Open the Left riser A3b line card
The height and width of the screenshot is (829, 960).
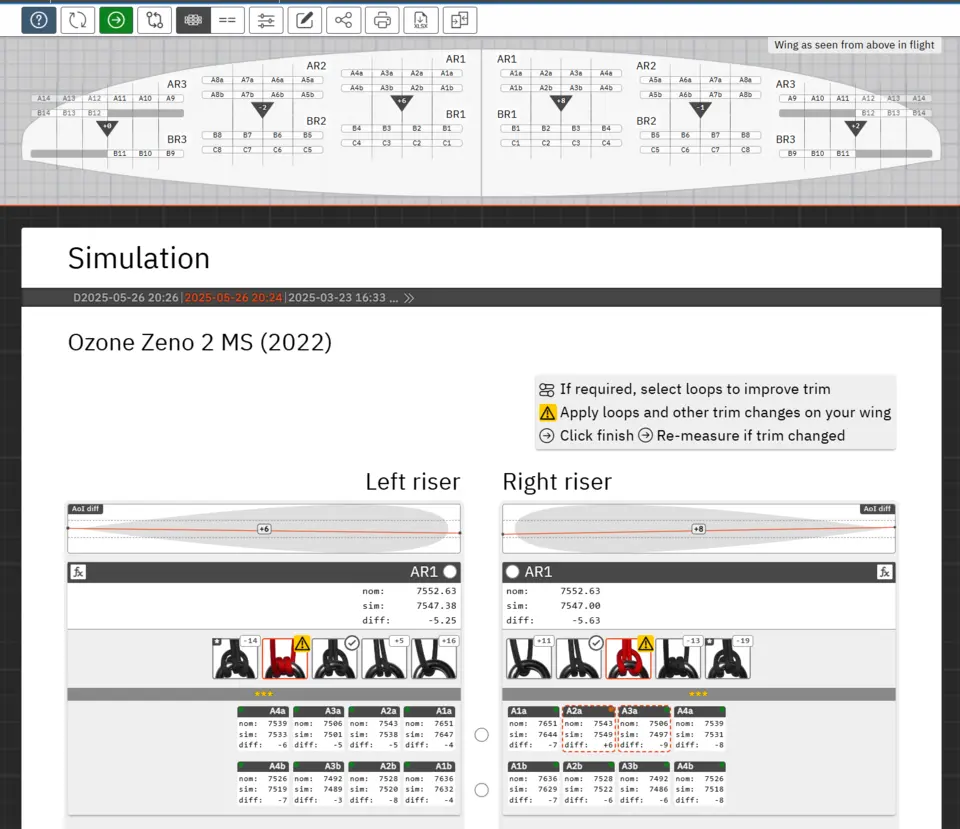pyautogui.click(x=318, y=783)
